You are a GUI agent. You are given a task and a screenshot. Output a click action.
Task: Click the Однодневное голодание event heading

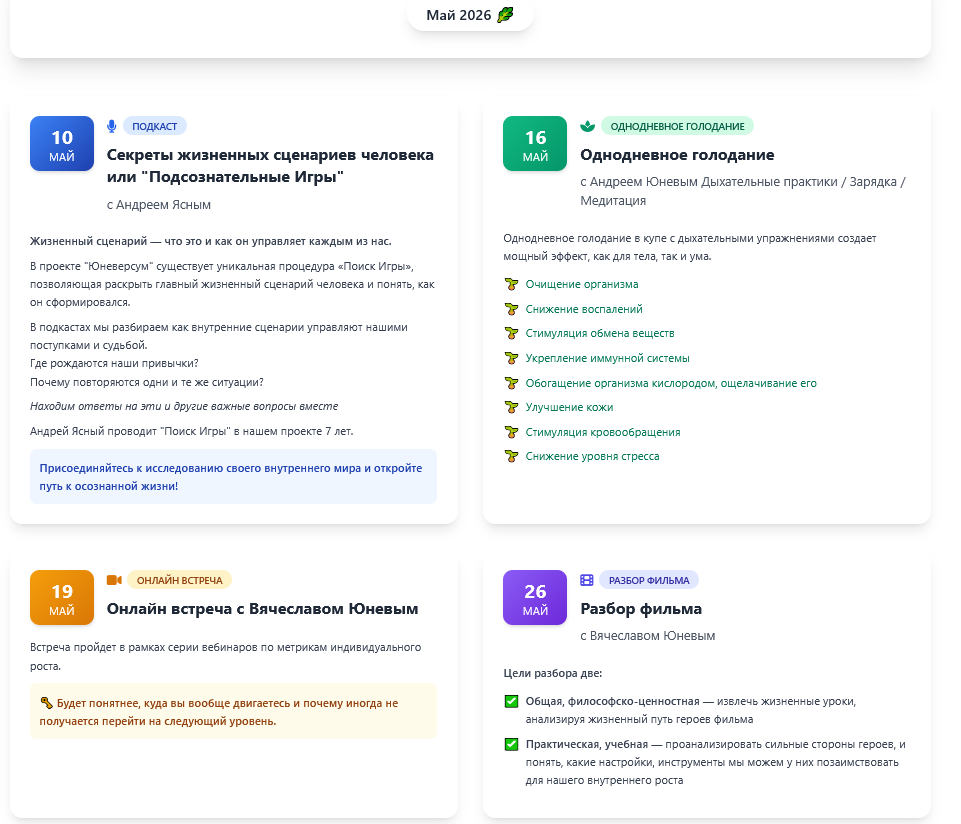pos(677,155)
